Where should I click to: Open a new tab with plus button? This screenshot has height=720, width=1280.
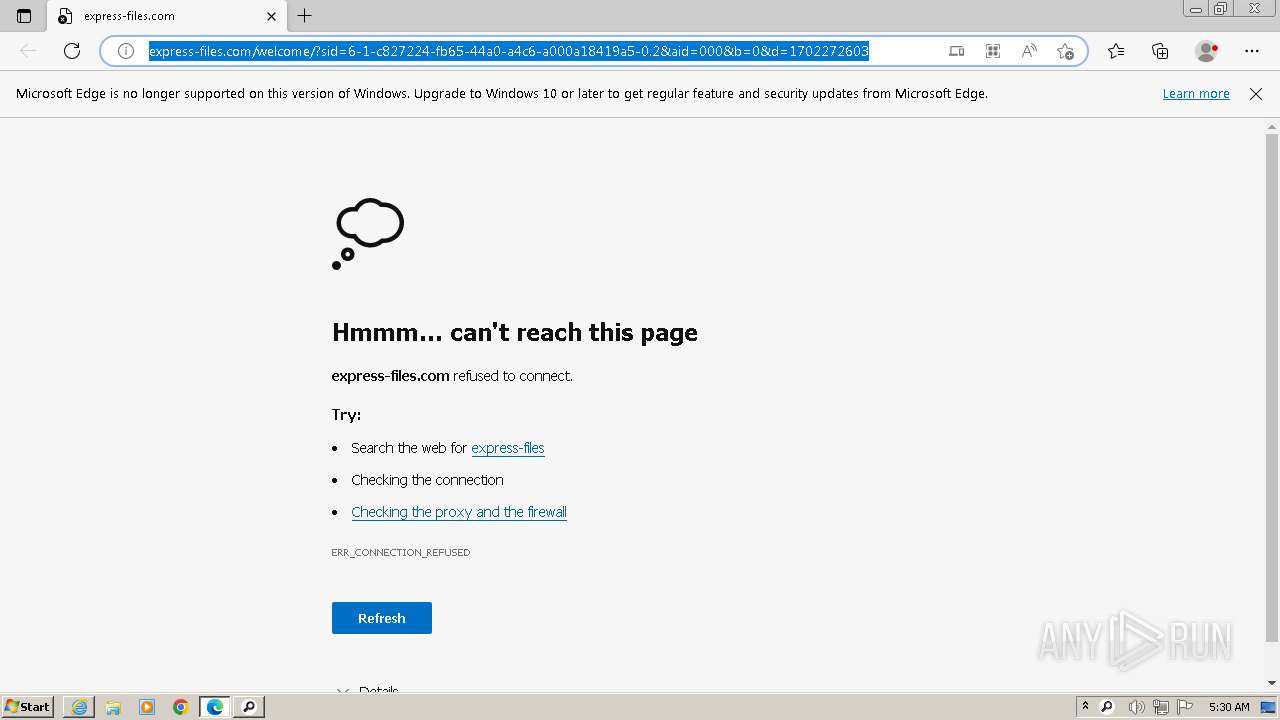tap(305, 16)
